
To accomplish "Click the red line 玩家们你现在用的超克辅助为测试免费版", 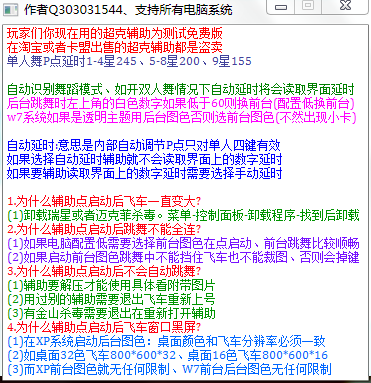I will 115,34.
